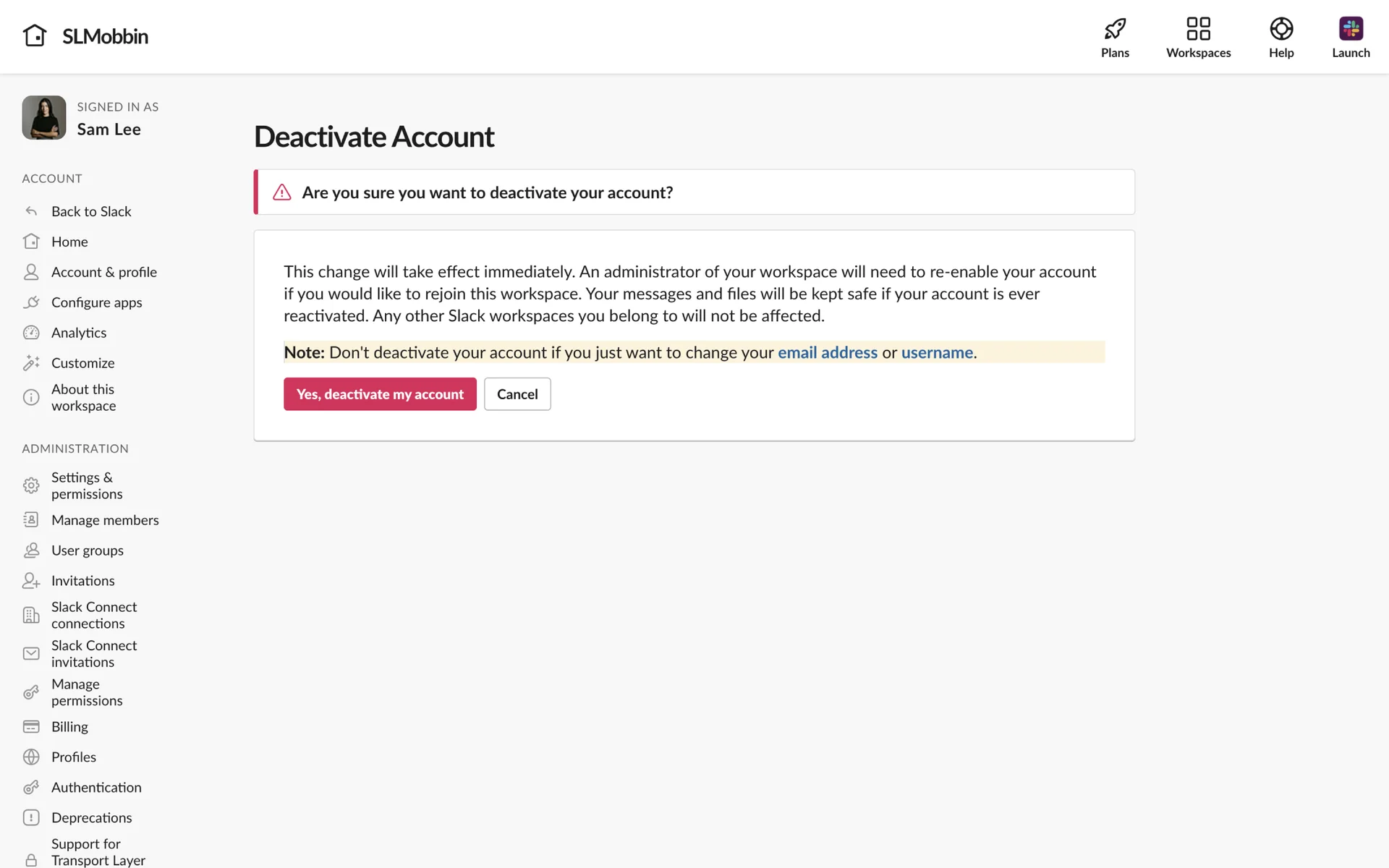Confirm with Yes, deactivate my account
Viewport: 1389px width, 868px height.
click(x=380, y=394)
